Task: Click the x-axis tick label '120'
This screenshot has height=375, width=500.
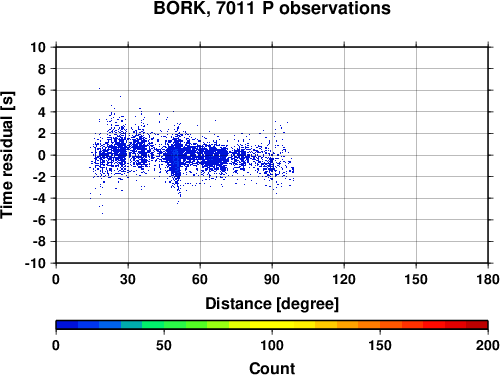Action: (x=344, y=279)
